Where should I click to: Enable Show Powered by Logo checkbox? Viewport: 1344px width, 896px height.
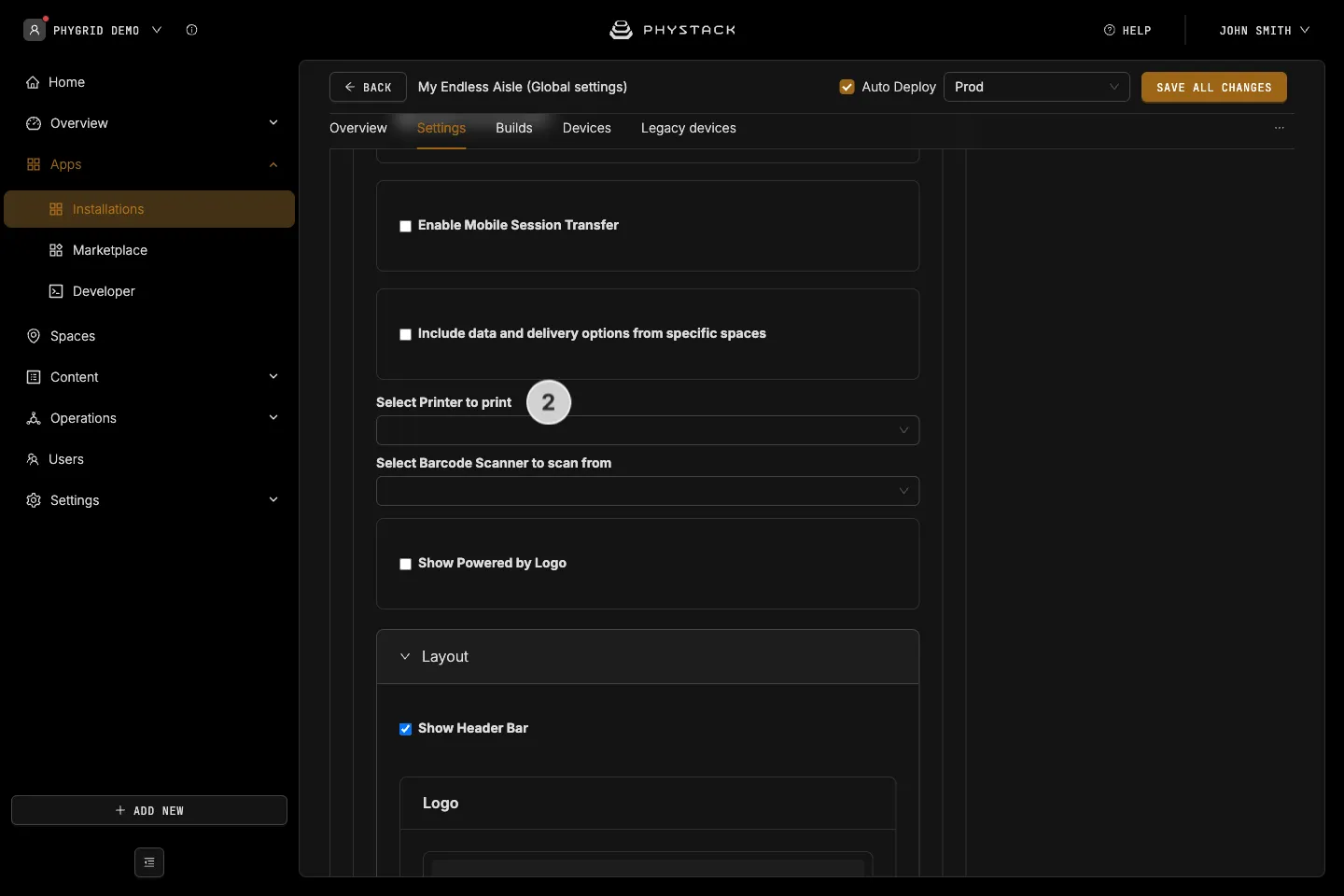(x=405, y=564)
